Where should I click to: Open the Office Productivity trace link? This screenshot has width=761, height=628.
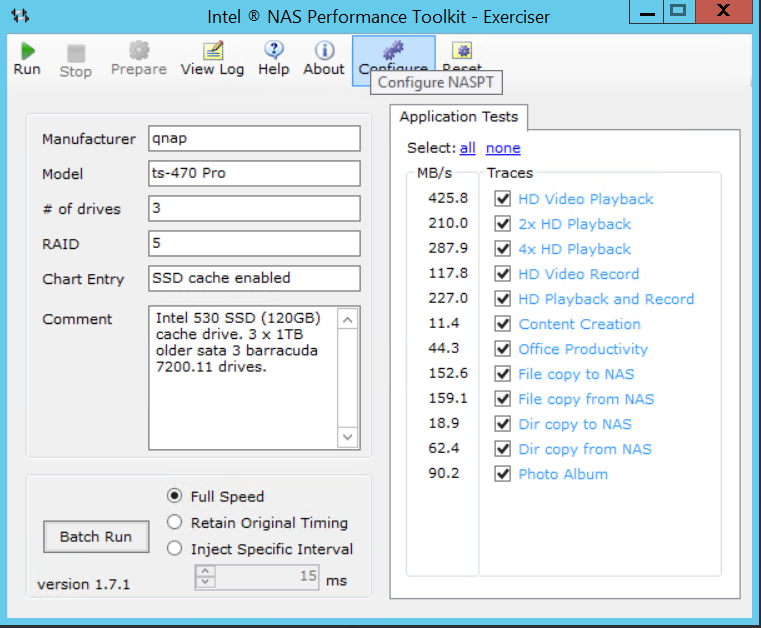pos(583,349)
